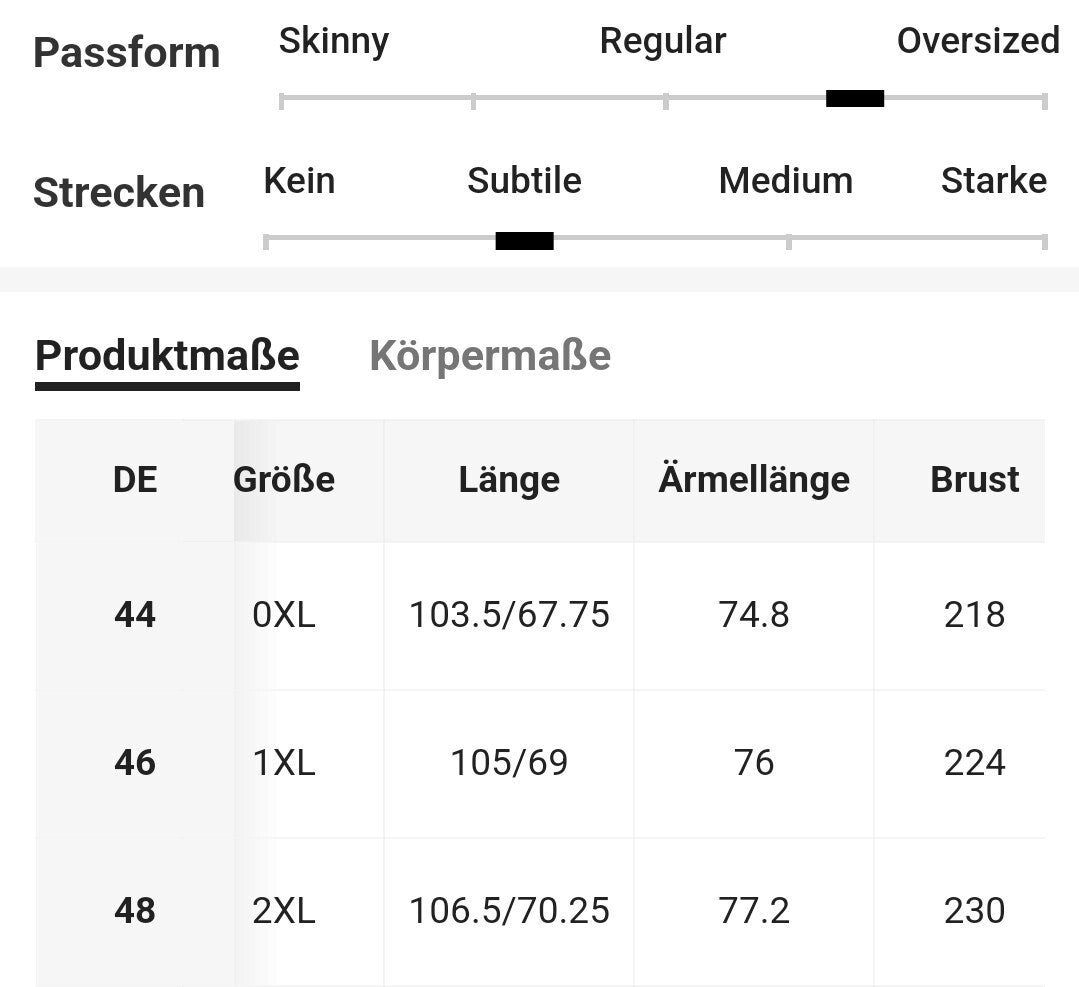Click the Starke stretch label
Screen dimensions: 1079x987
[x=993, y=182]
